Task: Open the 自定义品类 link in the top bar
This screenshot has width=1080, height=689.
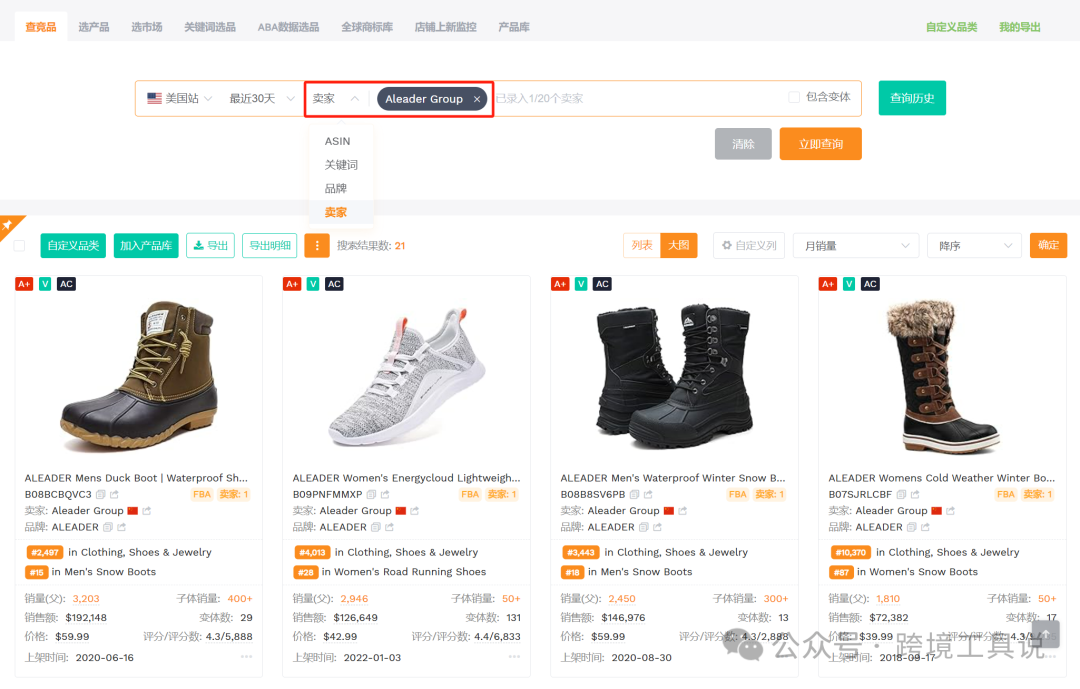Action: pos(951,27)
